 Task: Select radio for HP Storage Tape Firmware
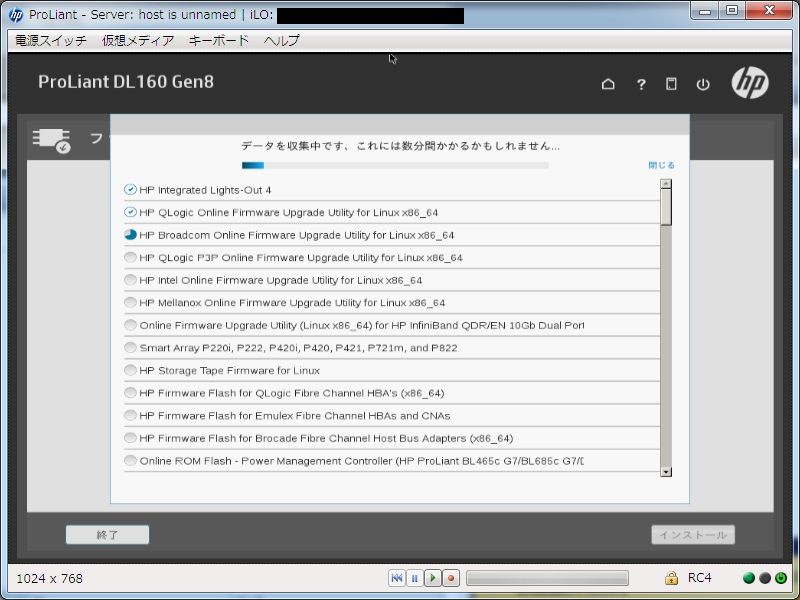(130, 370)
